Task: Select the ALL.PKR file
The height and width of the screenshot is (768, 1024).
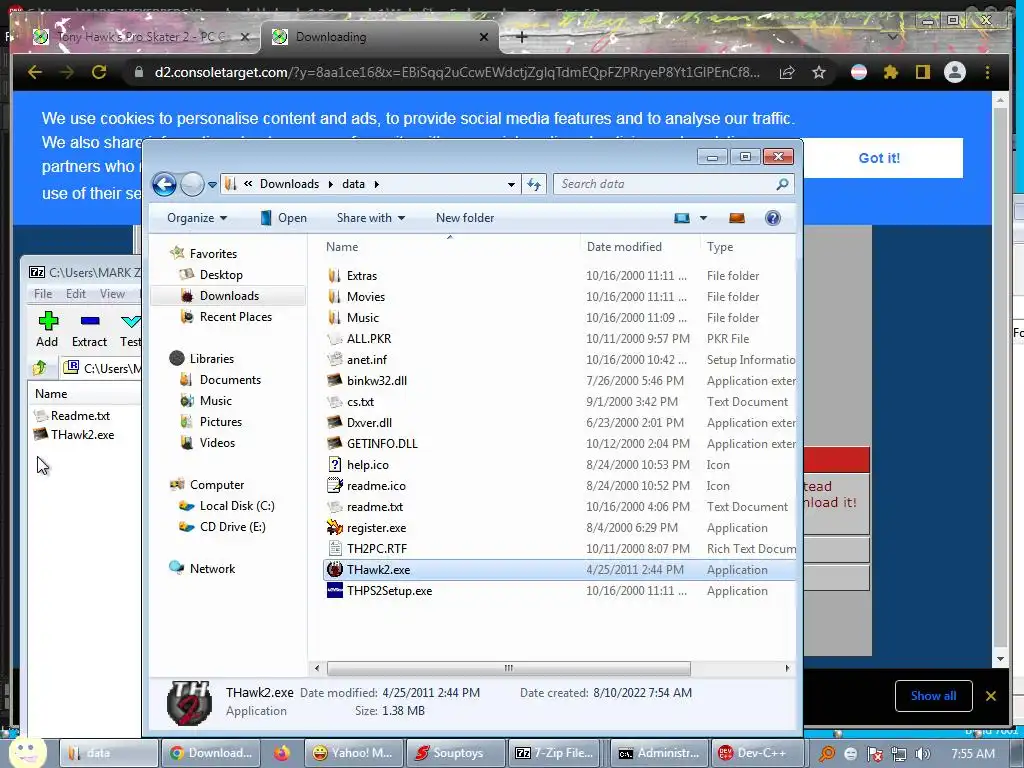Action: click(369, 339)
